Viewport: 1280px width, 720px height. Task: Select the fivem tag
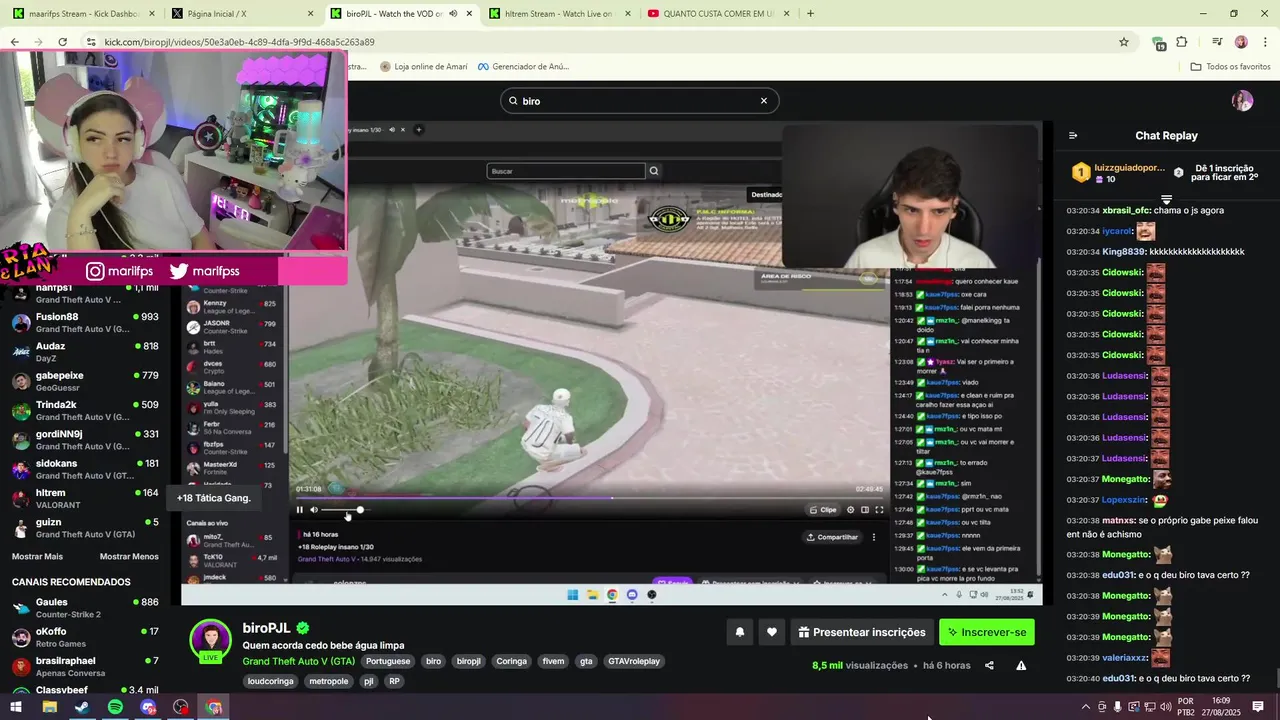point(553,661)
